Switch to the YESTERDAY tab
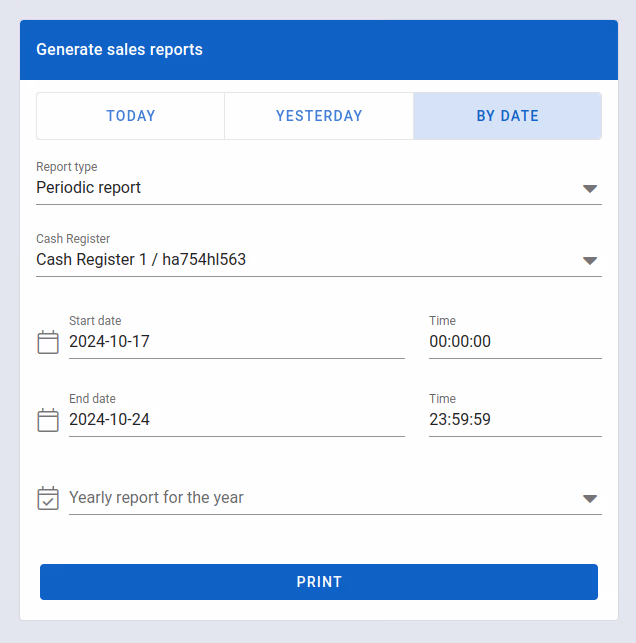 tap(319, 116)
